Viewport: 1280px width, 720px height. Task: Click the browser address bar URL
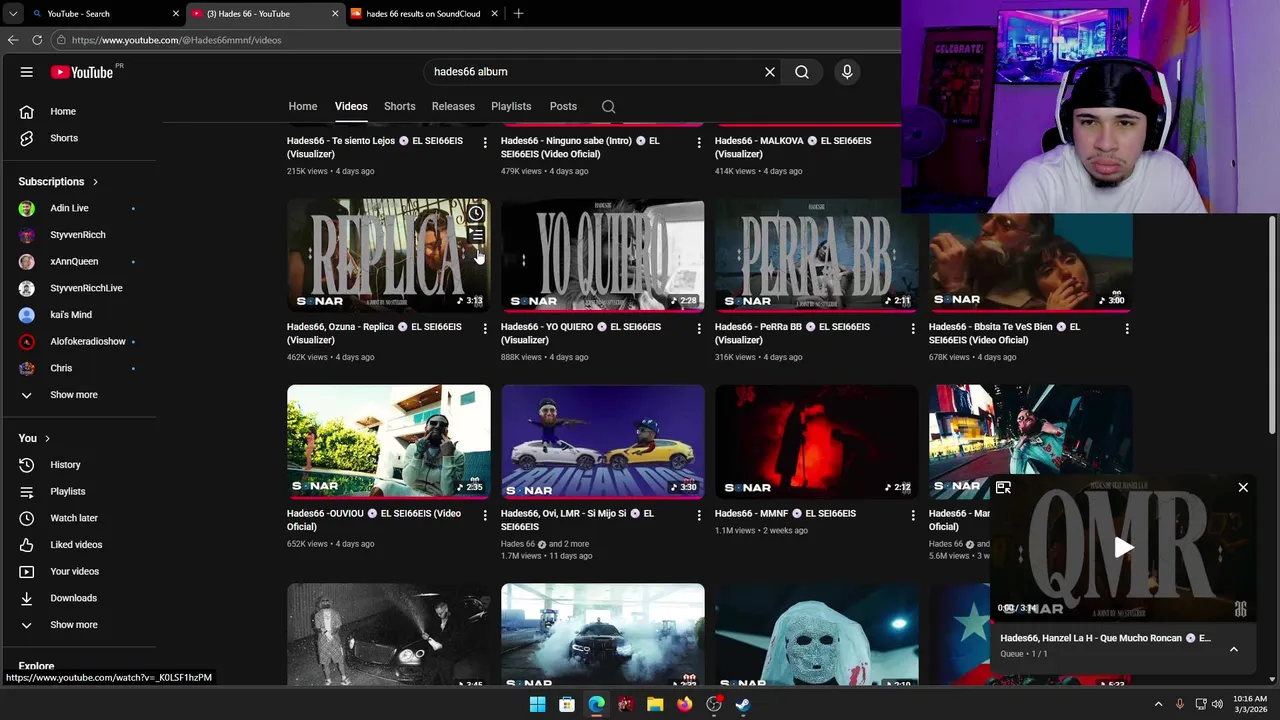(177, 40)
